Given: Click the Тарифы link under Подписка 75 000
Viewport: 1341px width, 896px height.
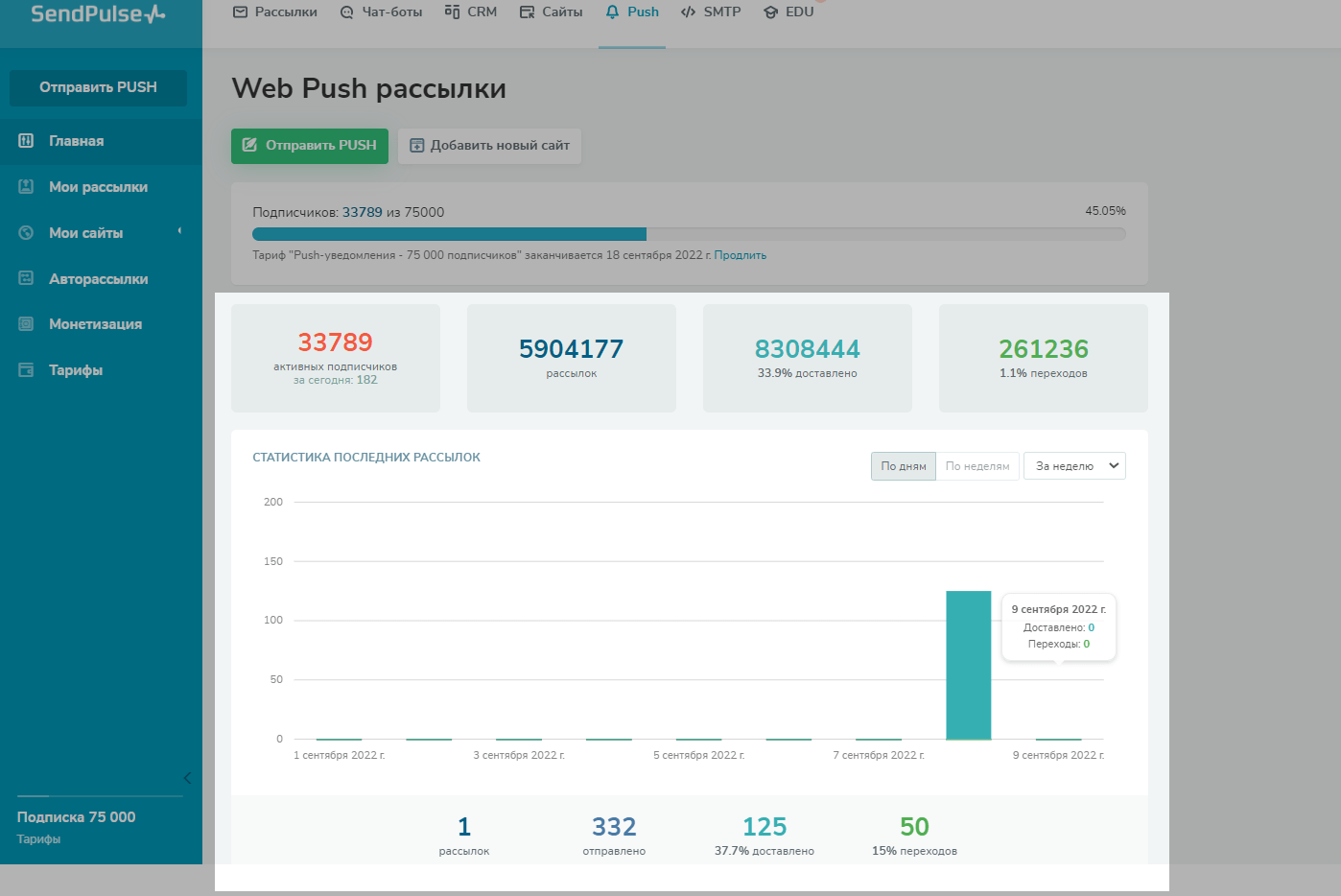Looking at the screenshot, I should click(38, 839).
